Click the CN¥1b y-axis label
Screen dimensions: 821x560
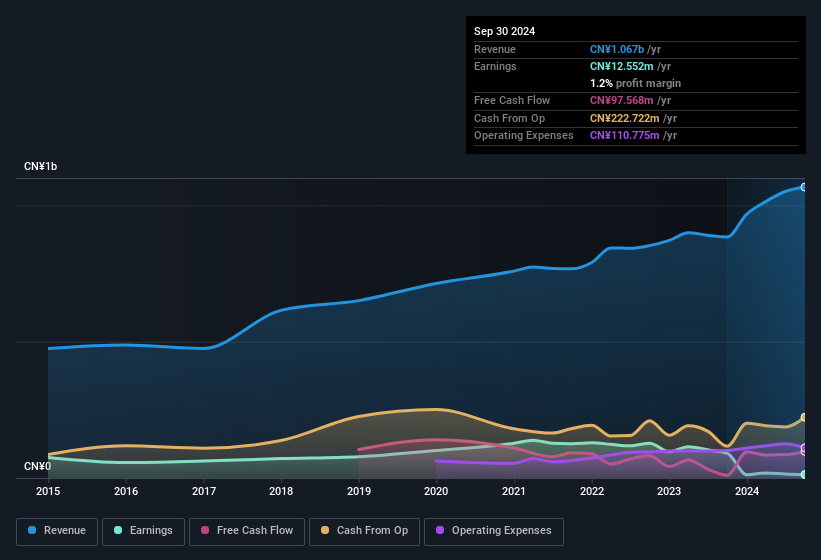41,166
